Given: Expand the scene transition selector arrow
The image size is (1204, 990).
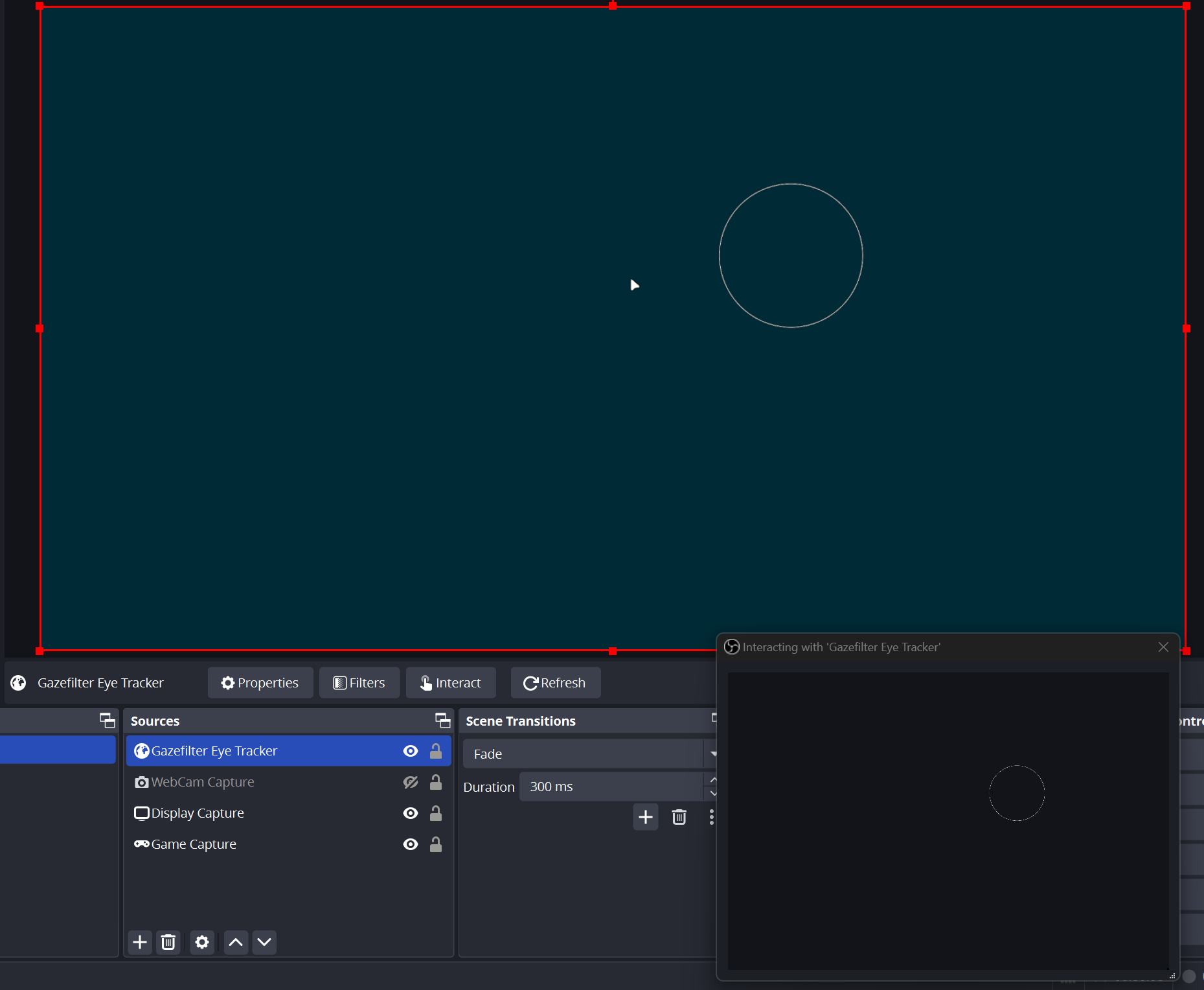Looking at the screenshot, I should pyautogui.click(x=712, y=754).
